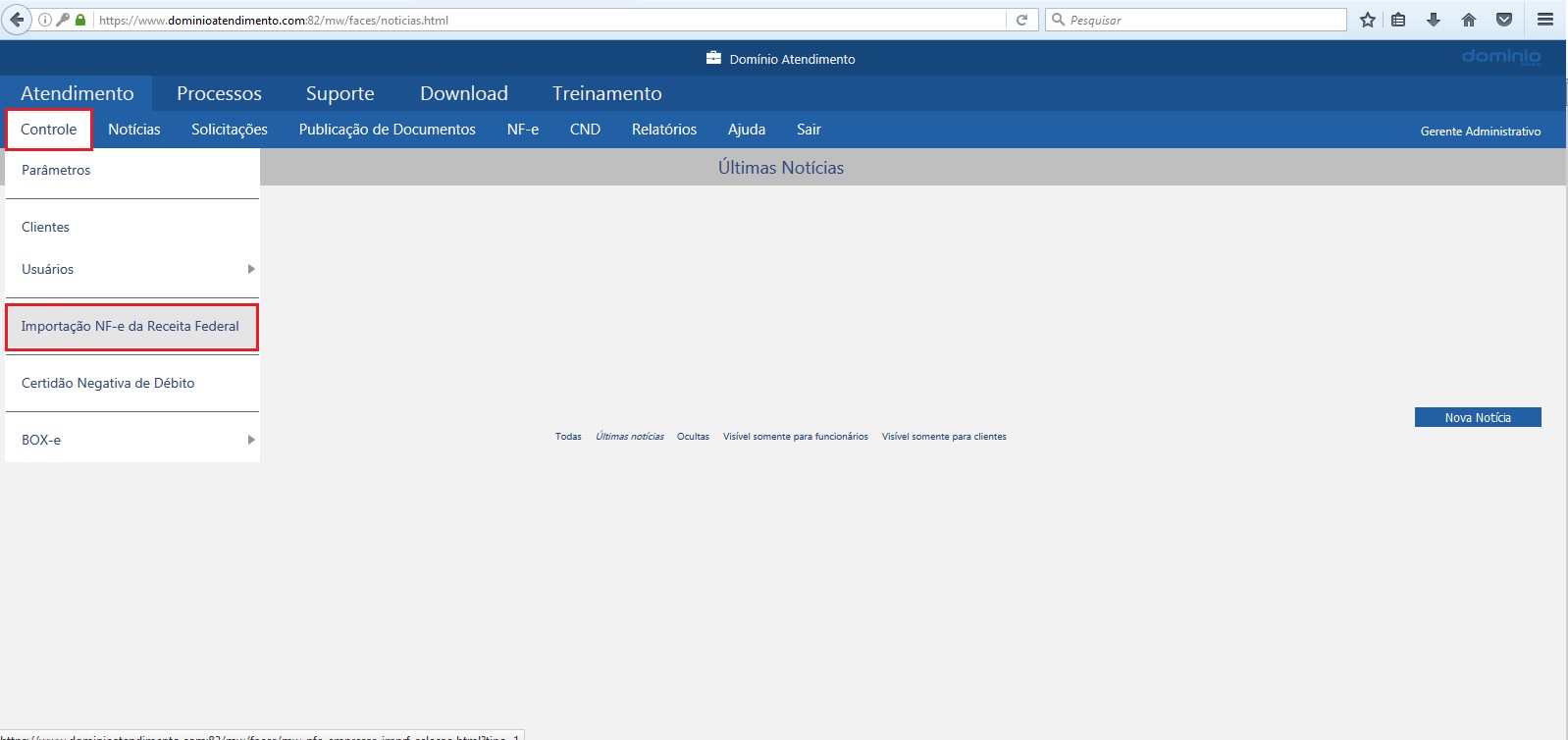The width and height of the screenshot is (1568, 740).
Task: Click the Últimas Notícias heading
Action: (781, 168)
